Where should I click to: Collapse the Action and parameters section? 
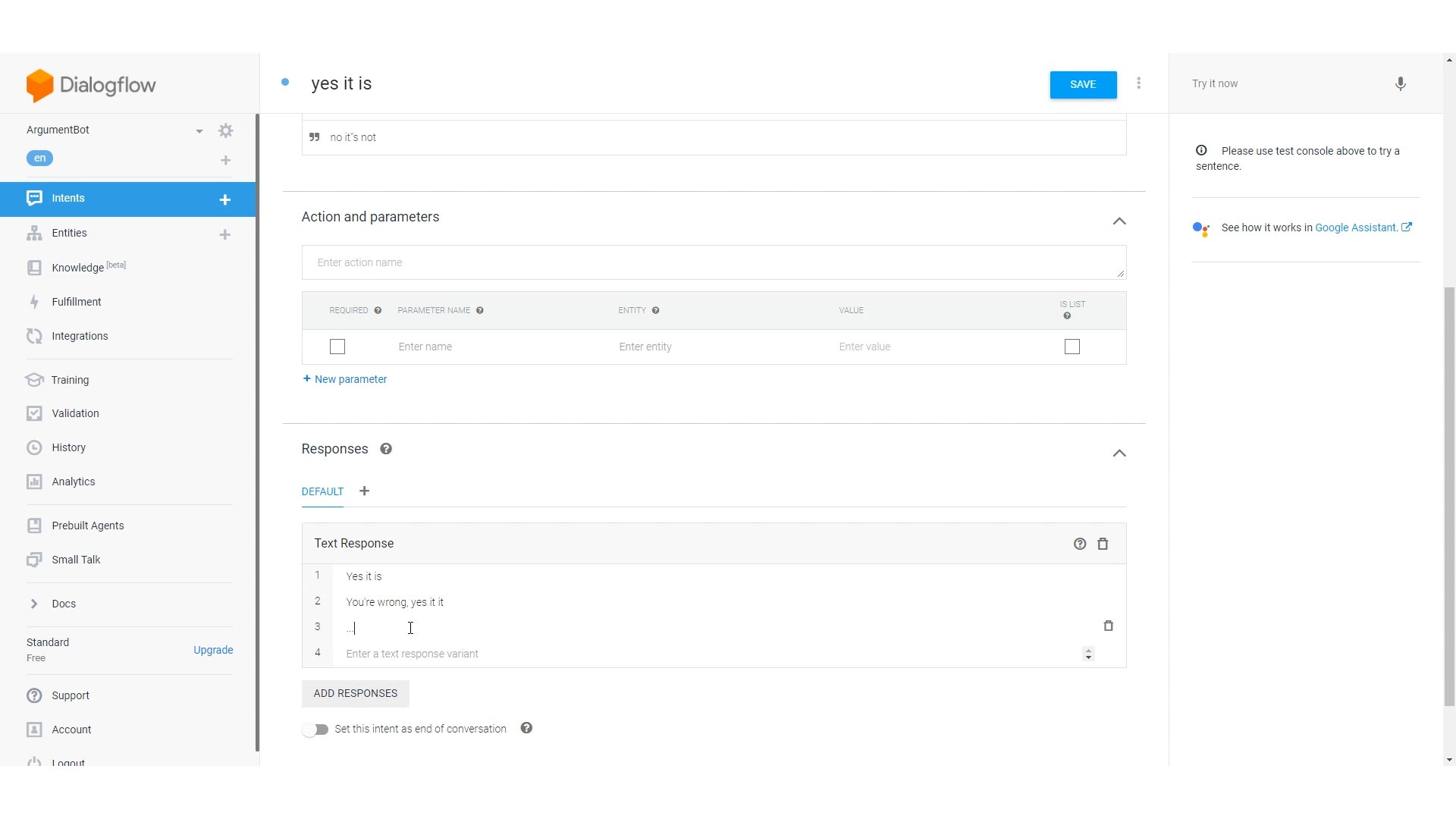(1119, 221)
